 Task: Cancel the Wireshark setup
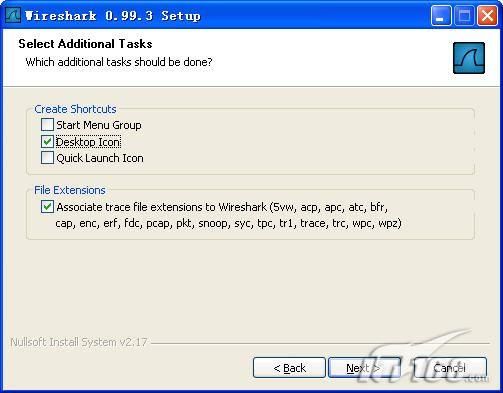[450, 368]
